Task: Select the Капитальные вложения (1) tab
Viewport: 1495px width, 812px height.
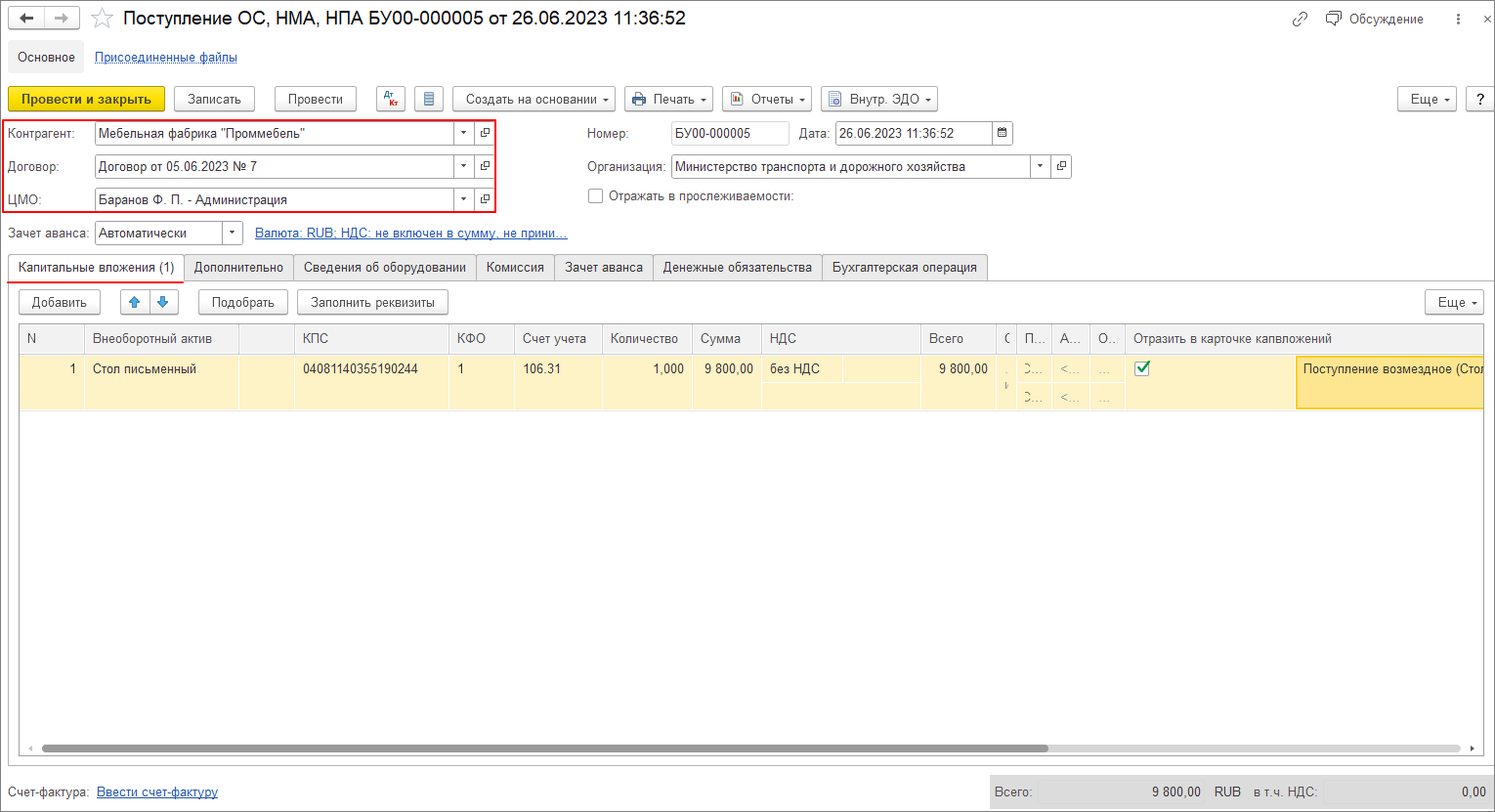Action: tap(96, 267)
